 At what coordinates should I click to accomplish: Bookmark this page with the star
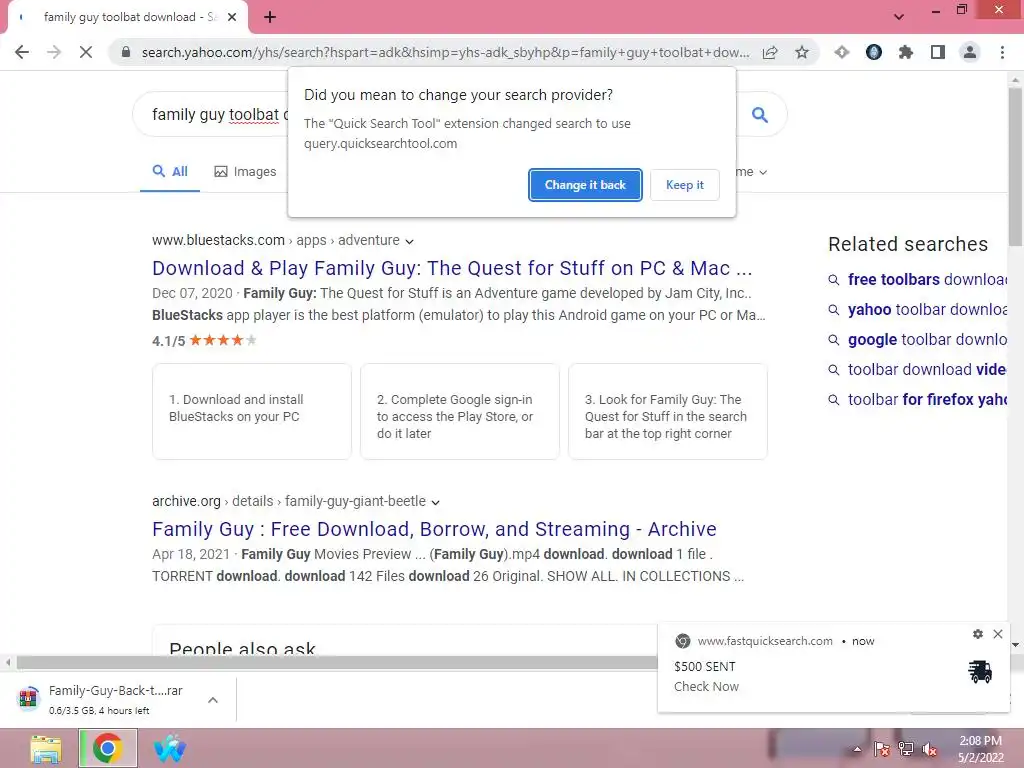pyautogui.click(x=802, y=52)
